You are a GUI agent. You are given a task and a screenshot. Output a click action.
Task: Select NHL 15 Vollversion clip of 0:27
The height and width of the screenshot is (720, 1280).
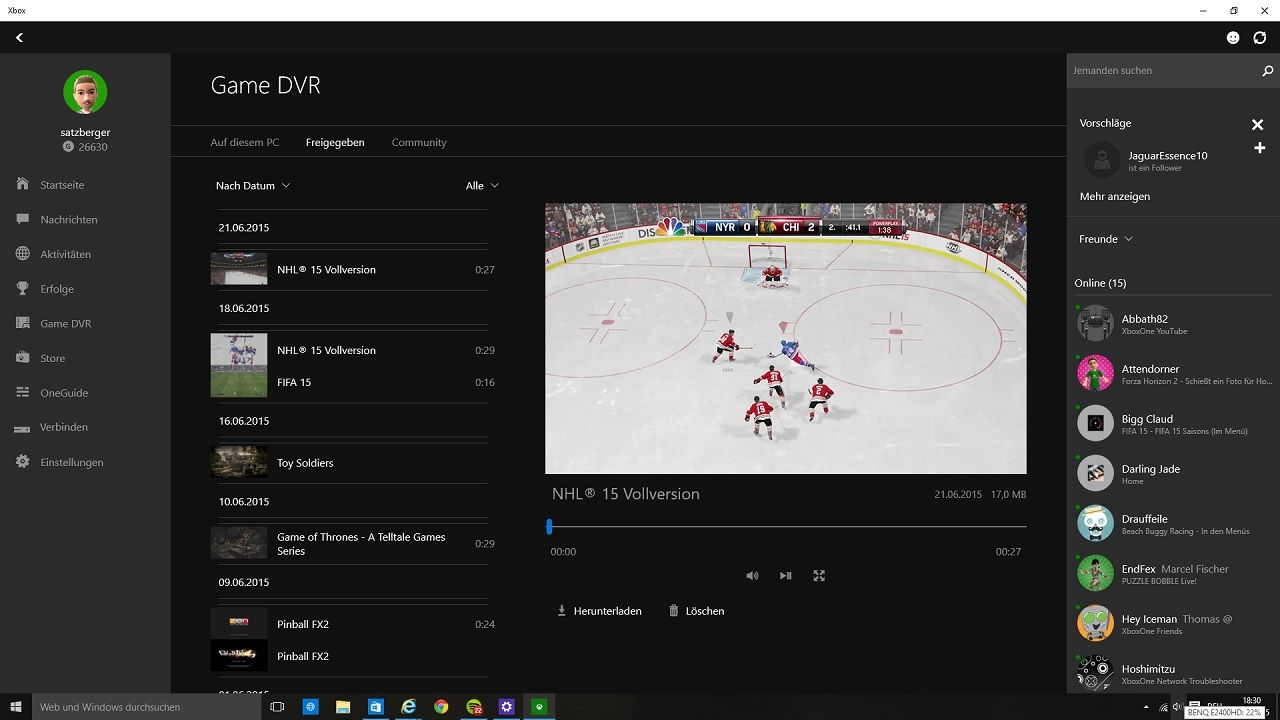pos(353,269)
